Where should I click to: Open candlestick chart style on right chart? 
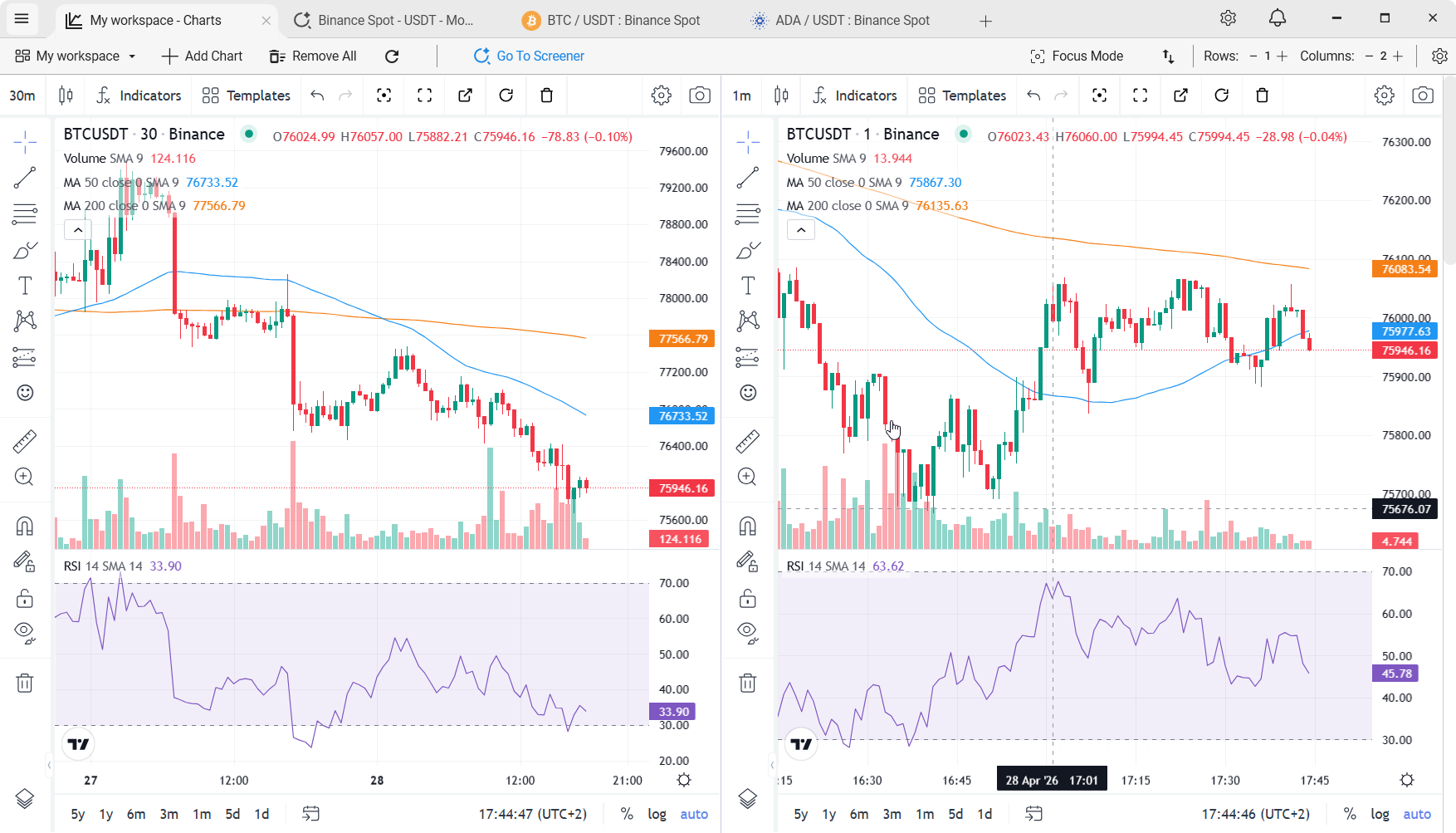[x=781, y=96]
